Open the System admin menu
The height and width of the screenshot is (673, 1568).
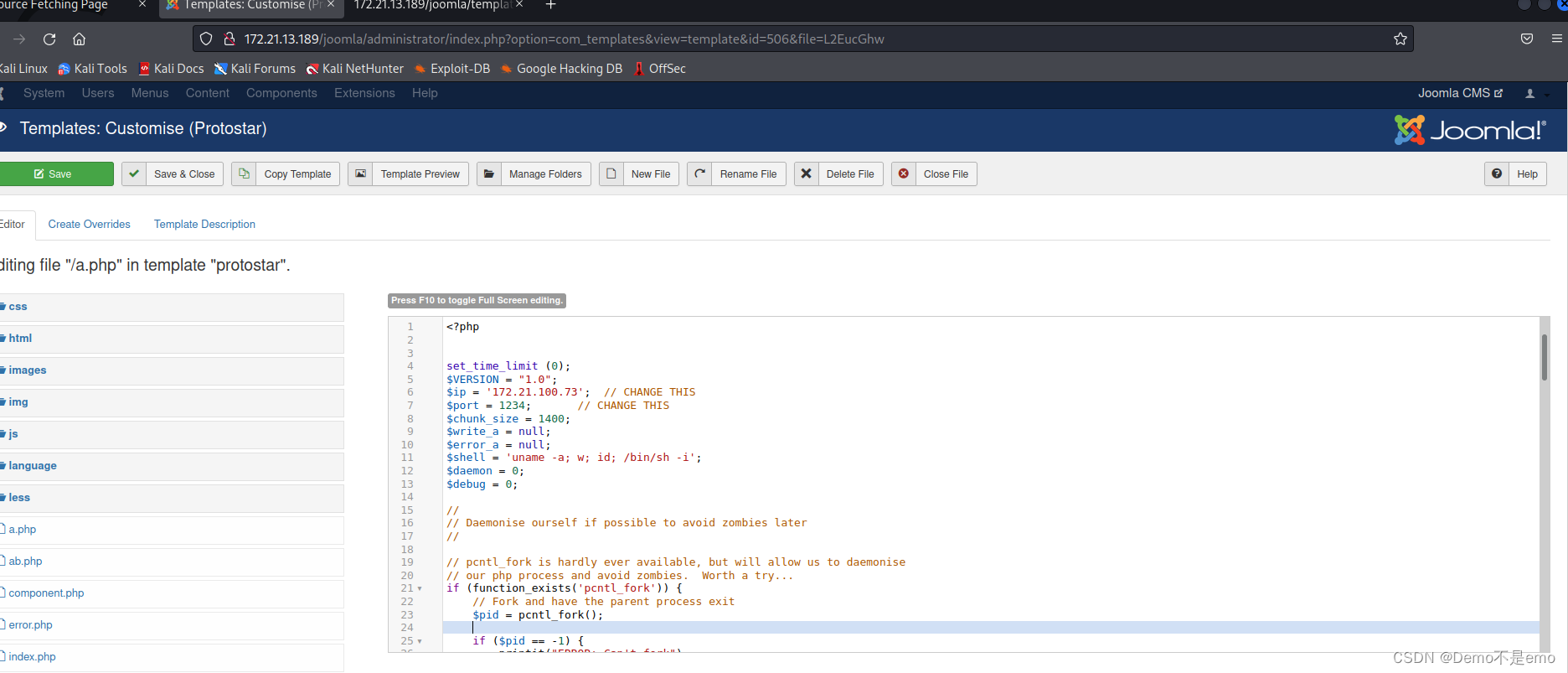click(44, 93)
